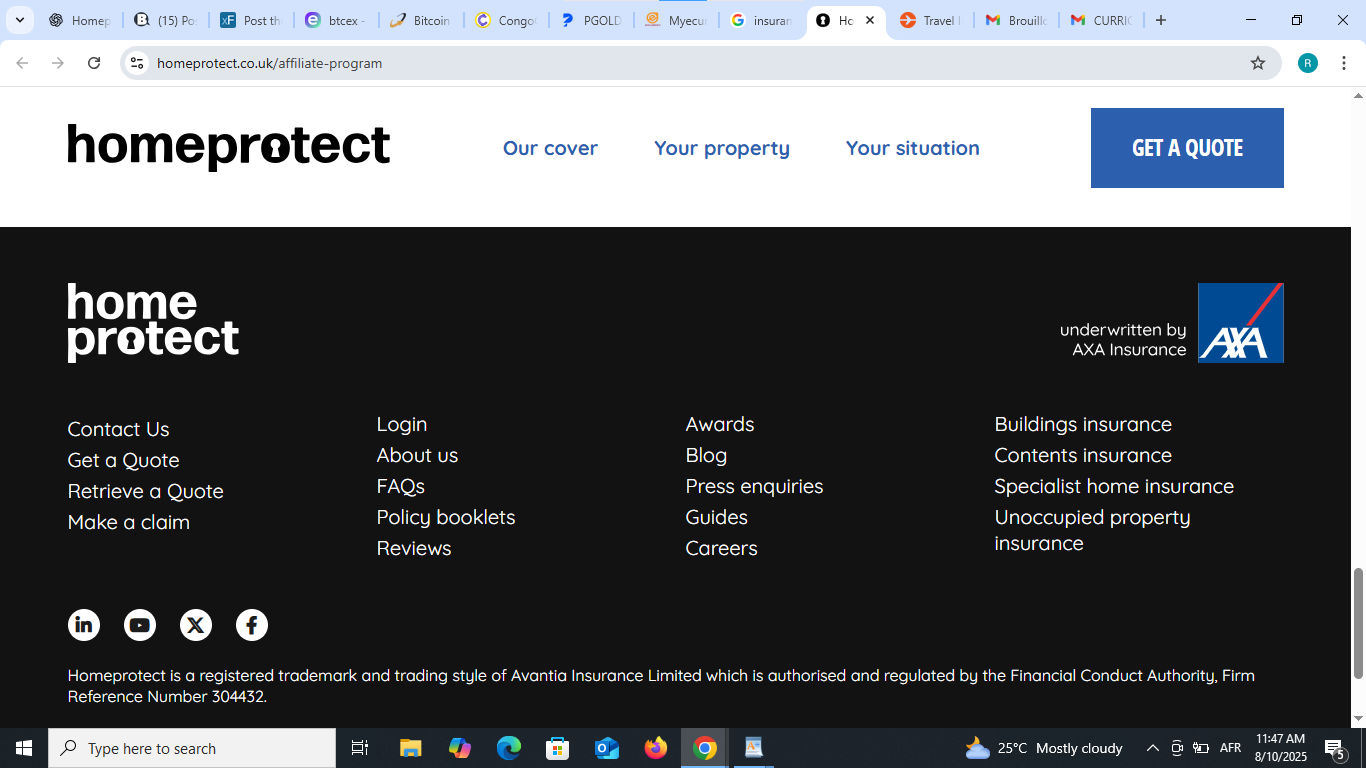This screenshot has height=768, width=1366.
Task: Open Copilot app from taskbar
Action: point(460,748)
